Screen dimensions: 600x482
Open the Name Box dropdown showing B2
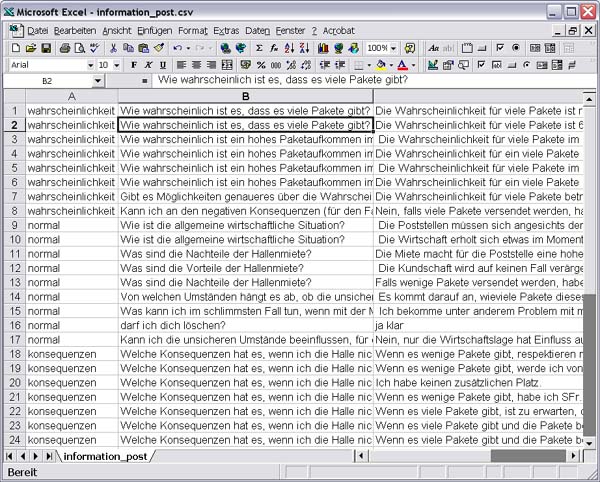(x=97, y=80)
